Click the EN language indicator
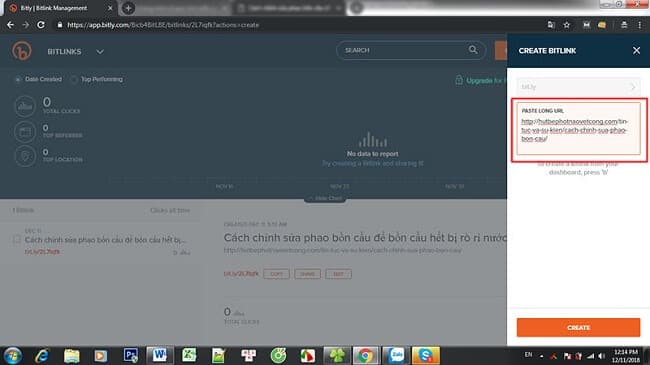 tap(528, 355)
